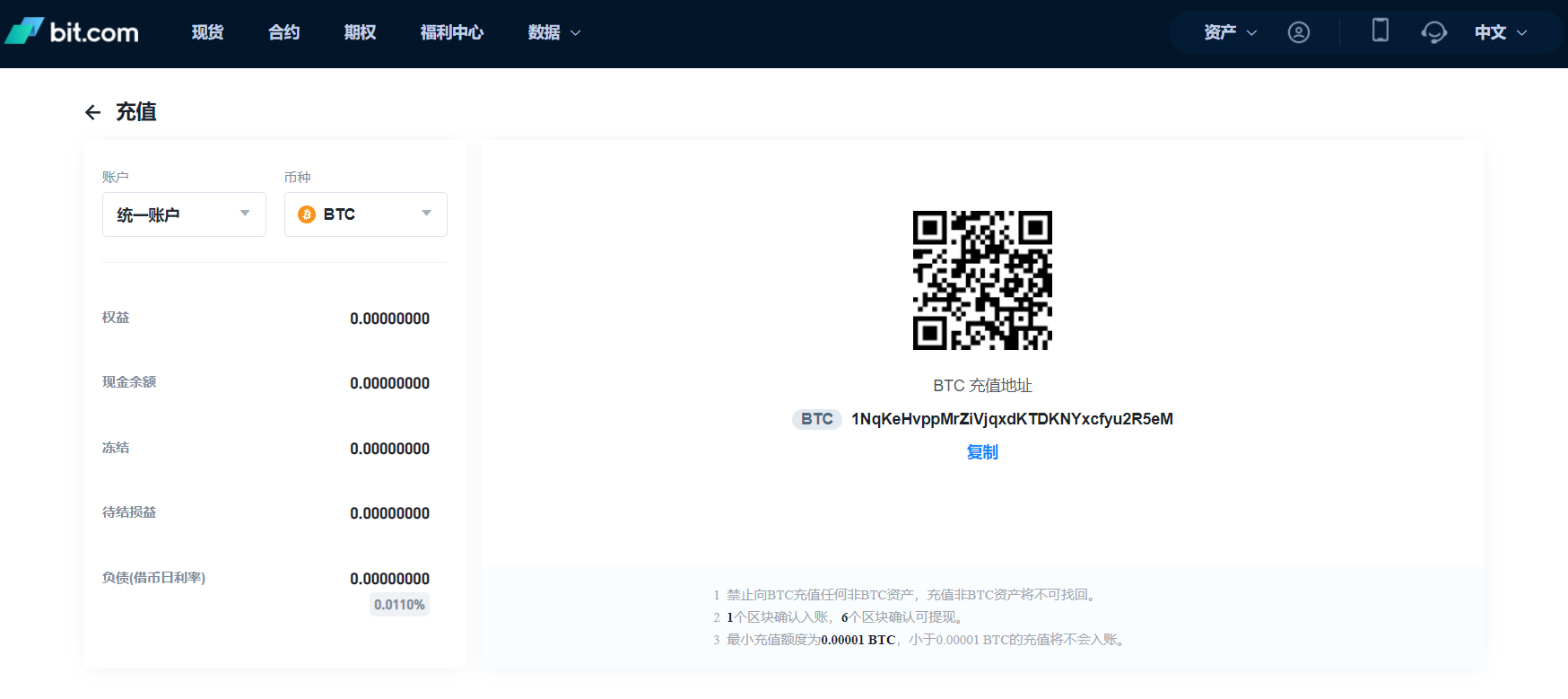Click the BTC deposit QR code
Image resolution: width=1568 pixels, height=699 pixels.
tap(982, 280)
